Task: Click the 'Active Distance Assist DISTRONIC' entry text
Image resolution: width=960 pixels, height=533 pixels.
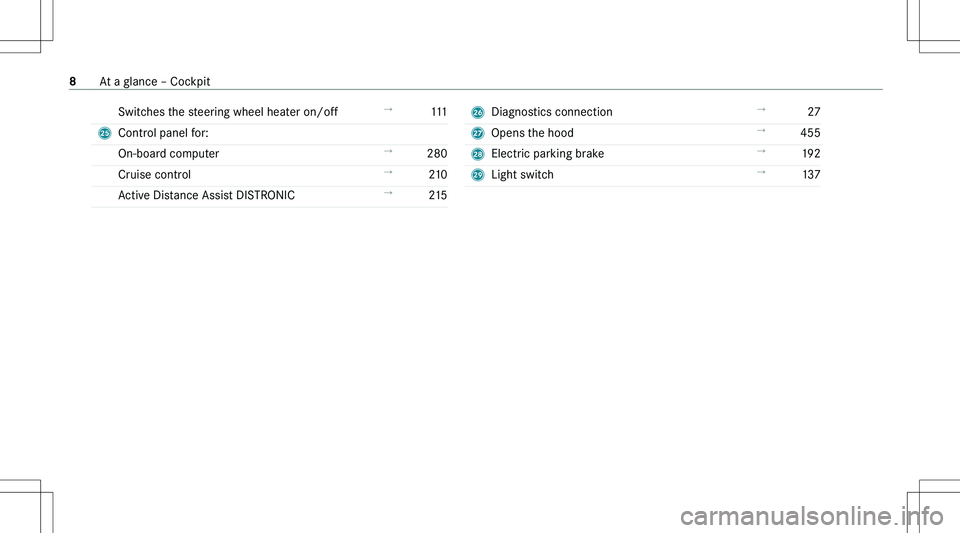Action: tap(206, 196)
